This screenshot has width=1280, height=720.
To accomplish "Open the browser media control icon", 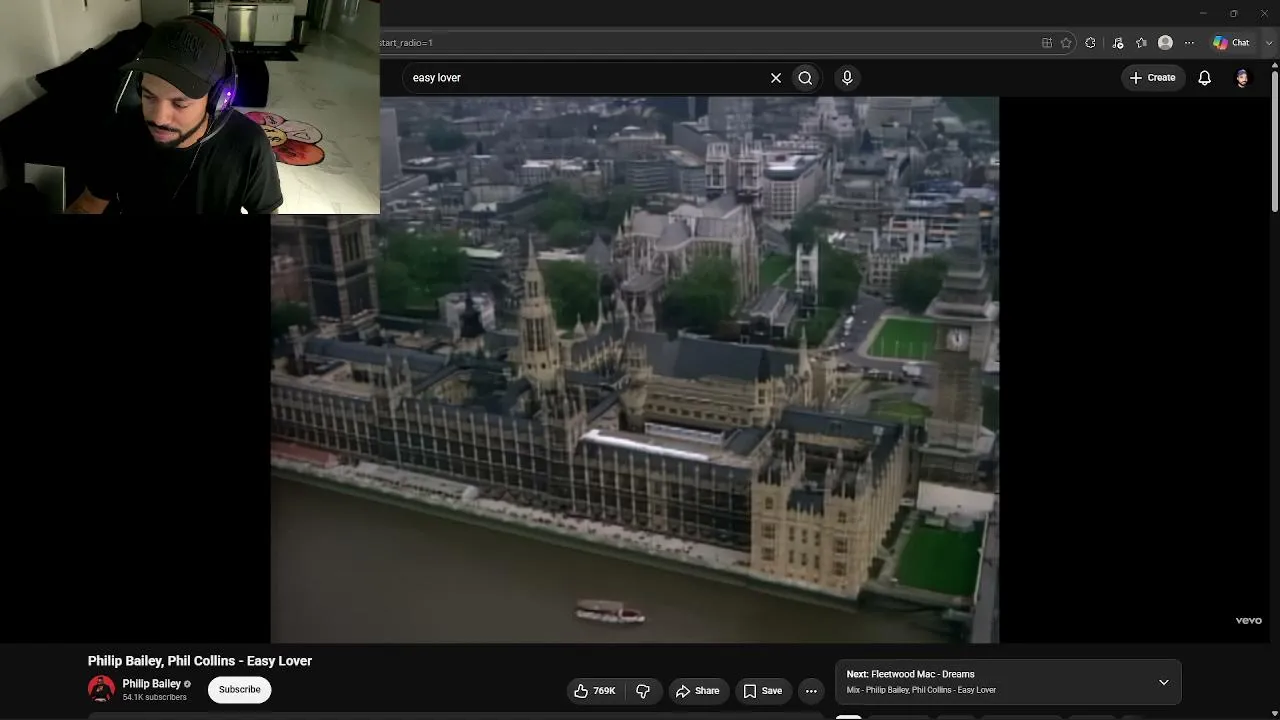I will pyautogui.click(x=1118, y=43).
